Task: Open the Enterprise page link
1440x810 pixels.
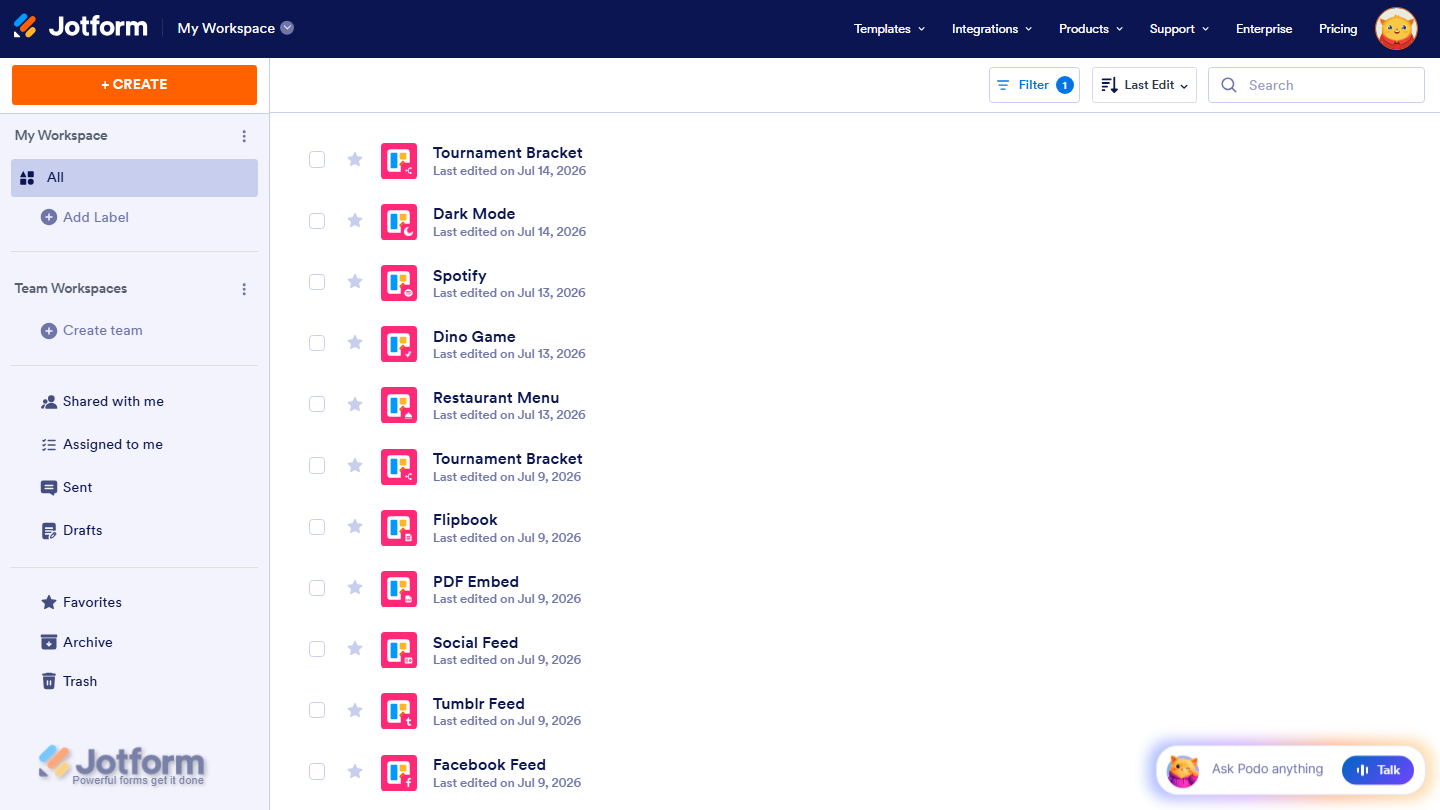Action: click(1264, 29)
